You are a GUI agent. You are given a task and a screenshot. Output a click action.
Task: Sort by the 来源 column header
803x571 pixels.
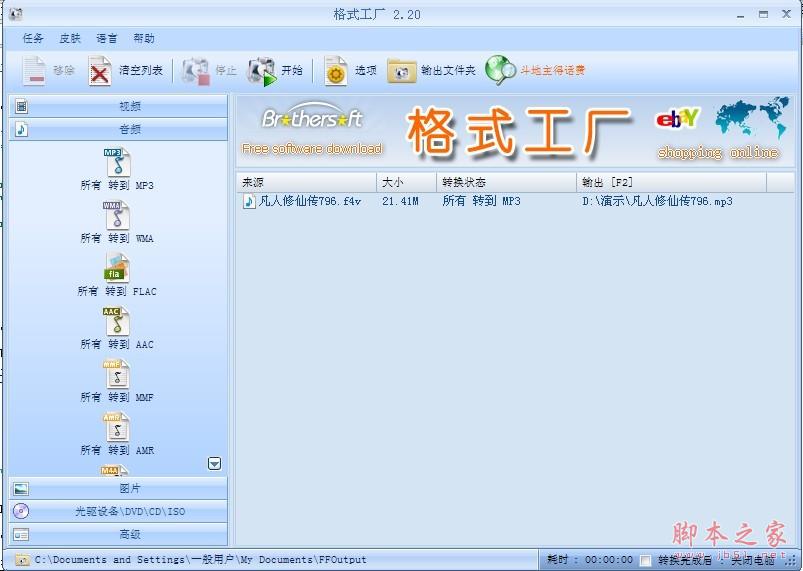point(306,182)
